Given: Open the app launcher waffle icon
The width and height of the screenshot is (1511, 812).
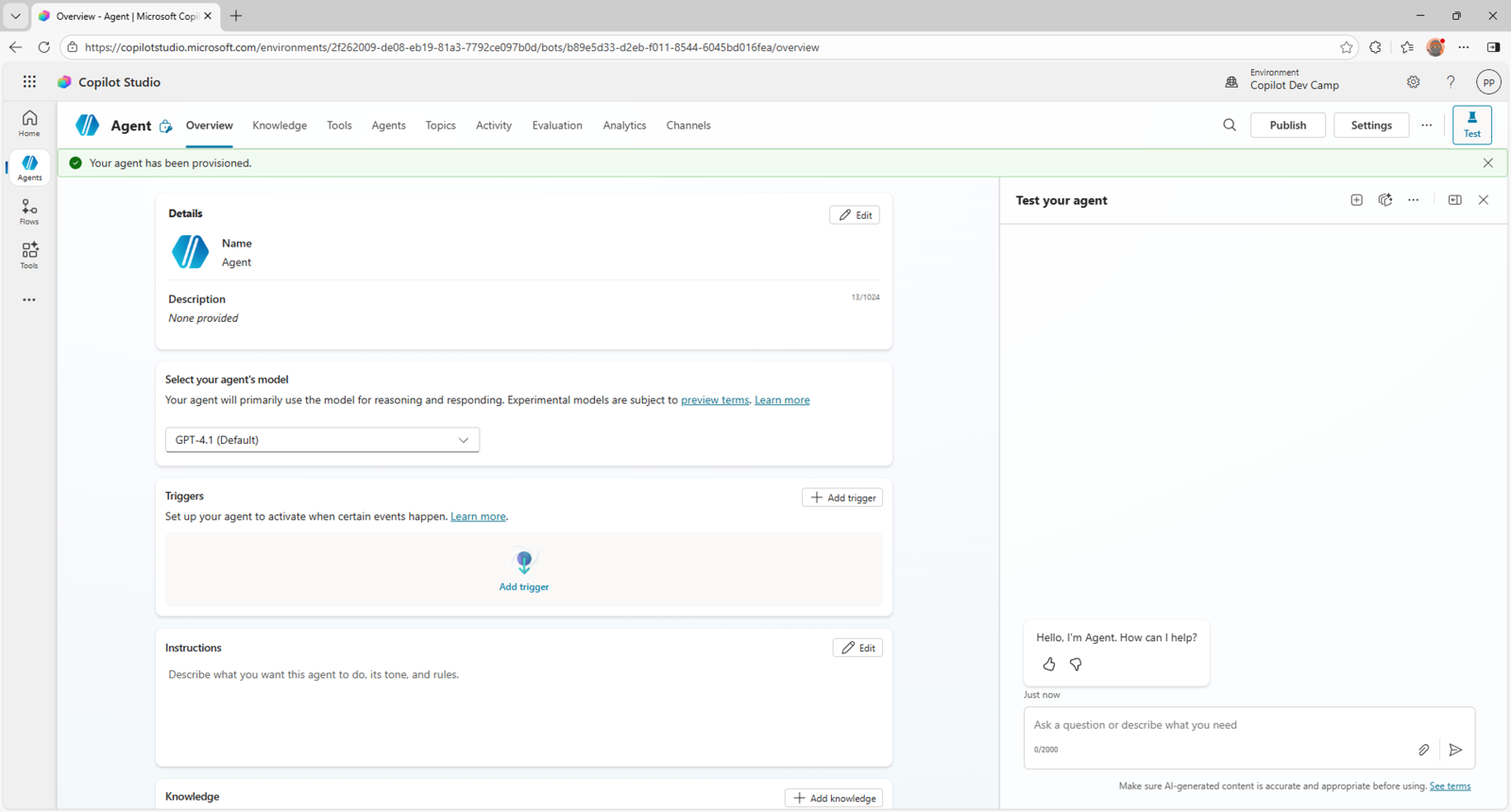Looking at the screenshot, I should pos(29,82).
